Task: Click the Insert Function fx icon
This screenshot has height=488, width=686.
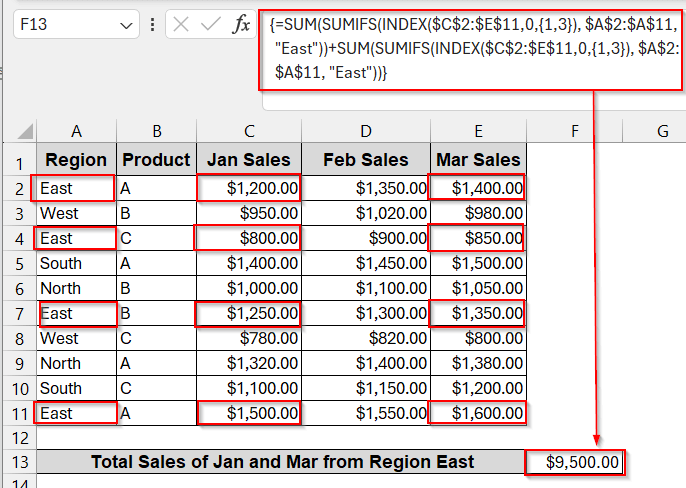Action: pyautogui.click(x=241, y=25)
